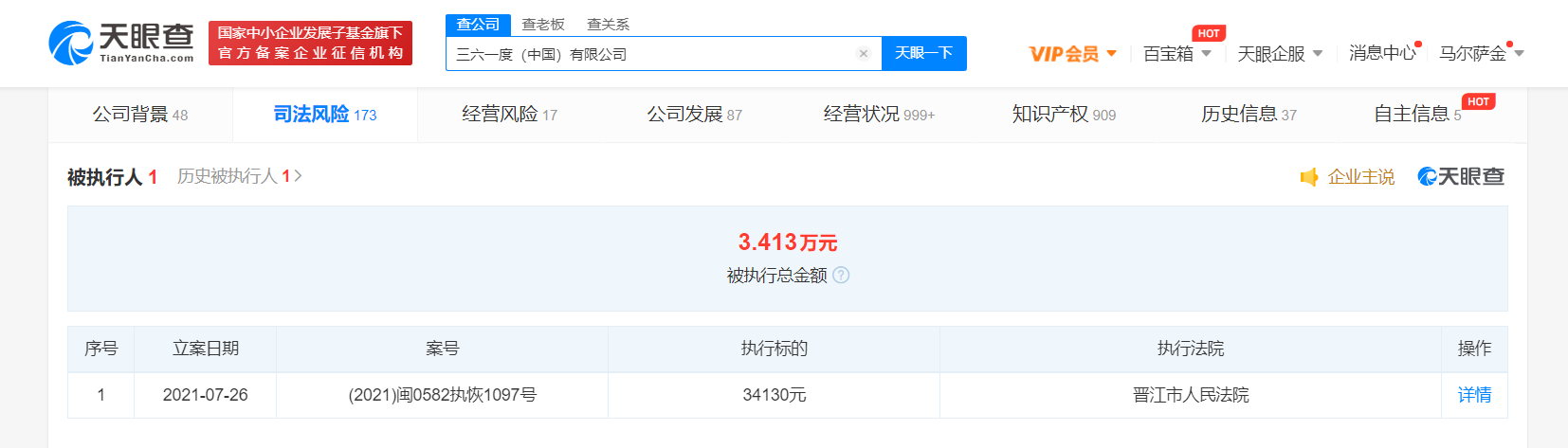Image resolution: width=1568 pixels, height=448 pixels.
Task: Click the 企业主说 link
Action: click(1361, 177)
